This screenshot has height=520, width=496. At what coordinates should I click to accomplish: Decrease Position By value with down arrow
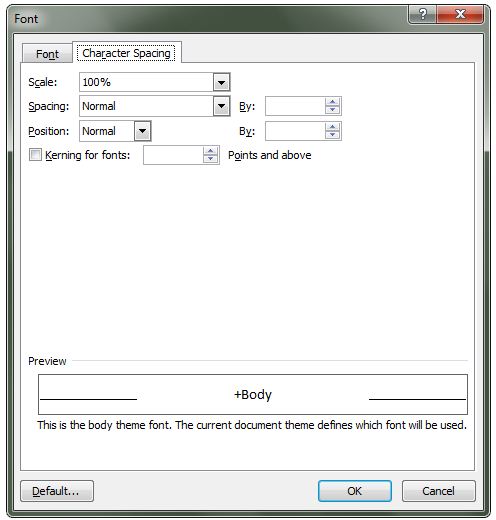coord(332,135)
